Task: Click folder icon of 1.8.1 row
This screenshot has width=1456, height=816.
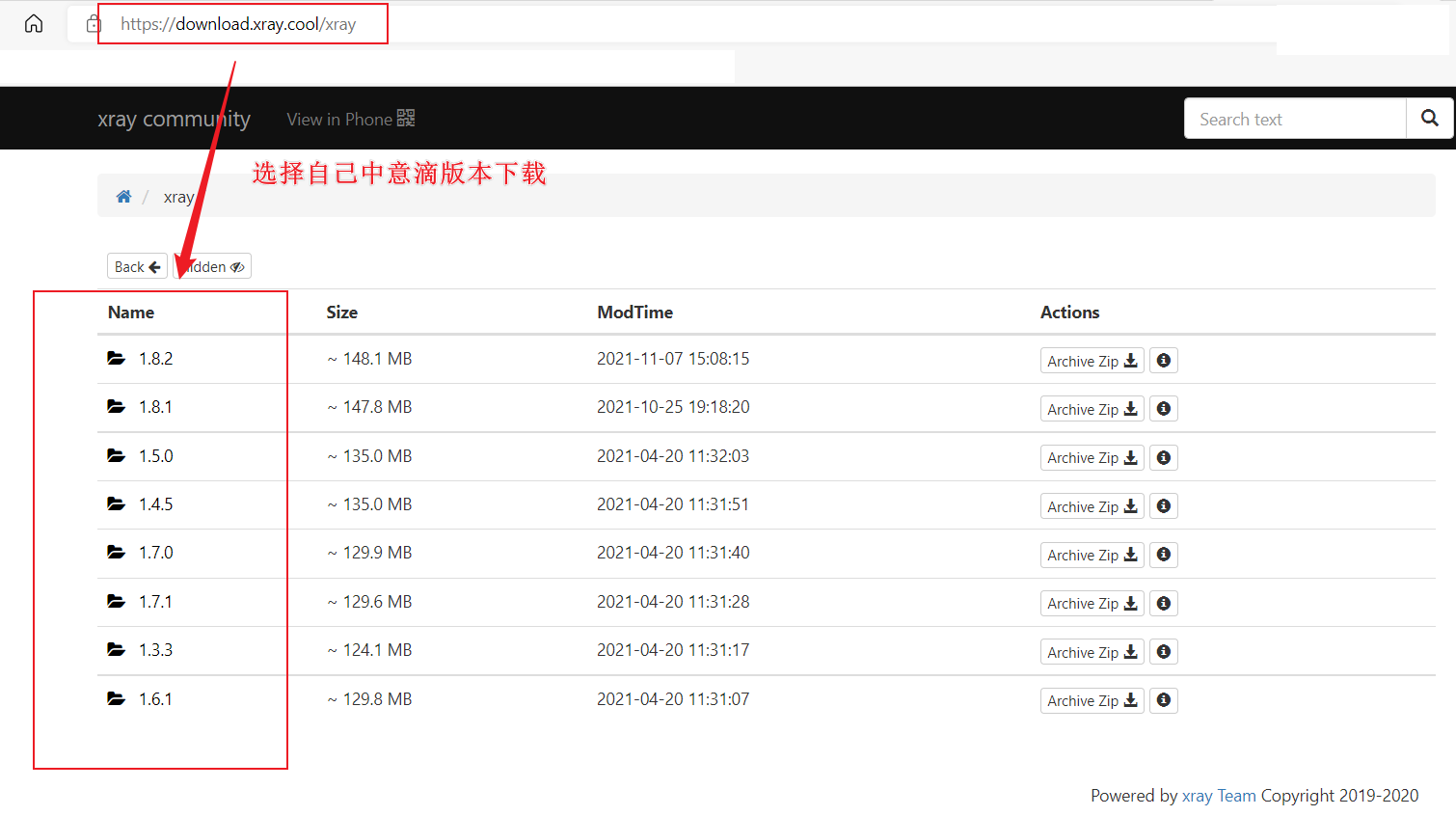Action: 117,406
